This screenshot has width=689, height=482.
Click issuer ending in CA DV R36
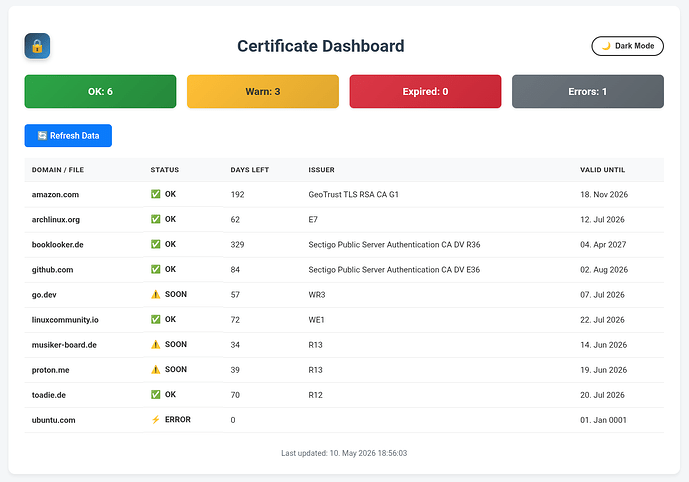coord(394,244)
